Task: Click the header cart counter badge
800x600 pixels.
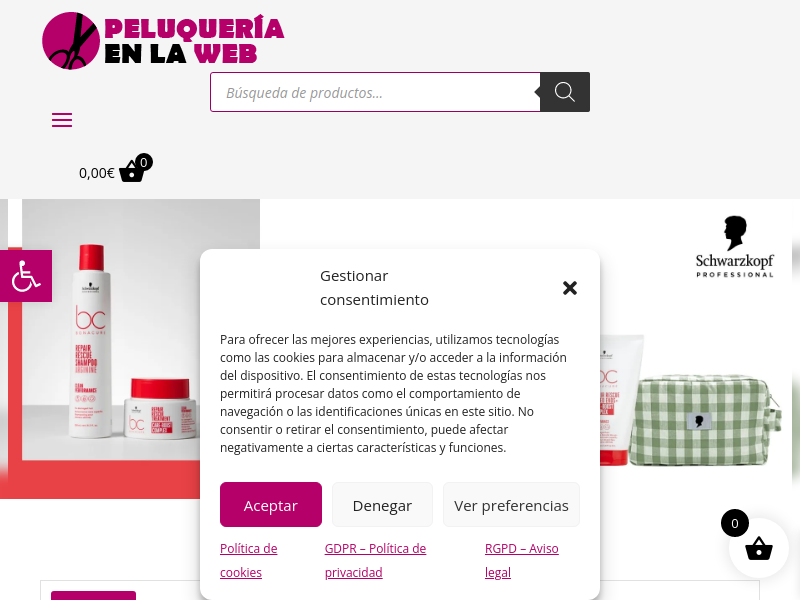Action: pos(144,162)
